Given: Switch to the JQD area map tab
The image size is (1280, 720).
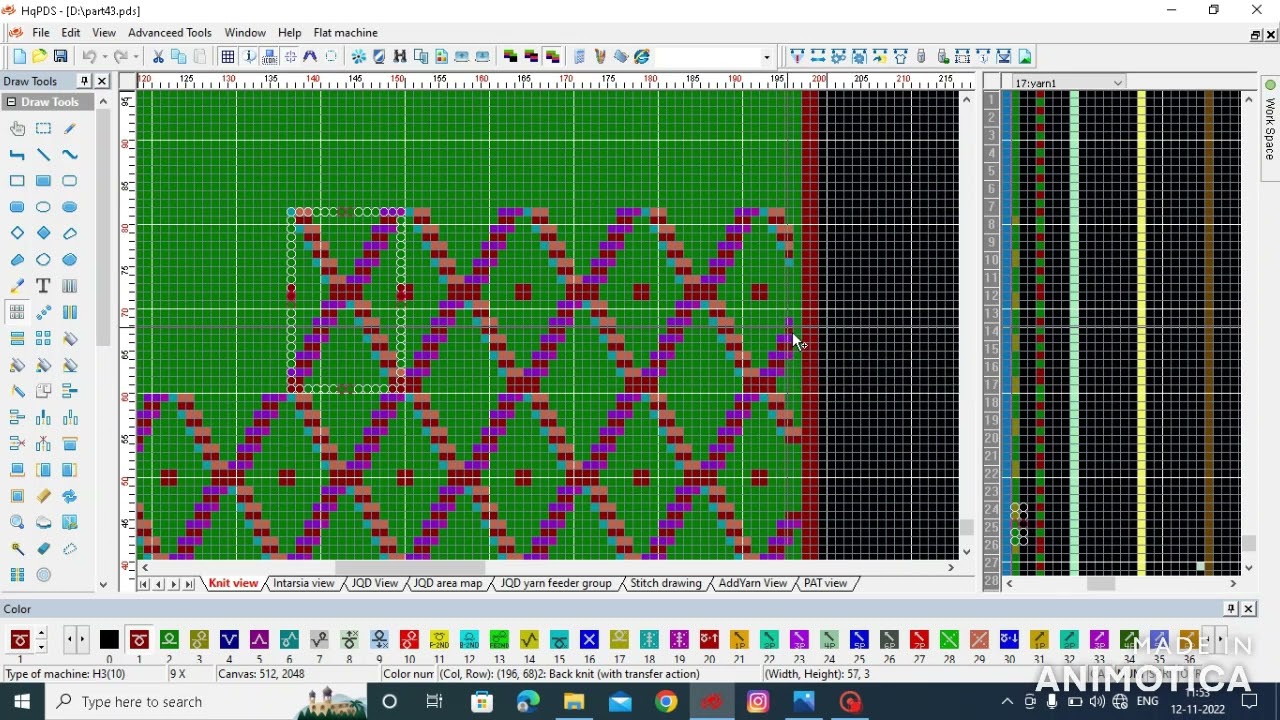Looking at the screenshot, I should (x=448, y=583).
